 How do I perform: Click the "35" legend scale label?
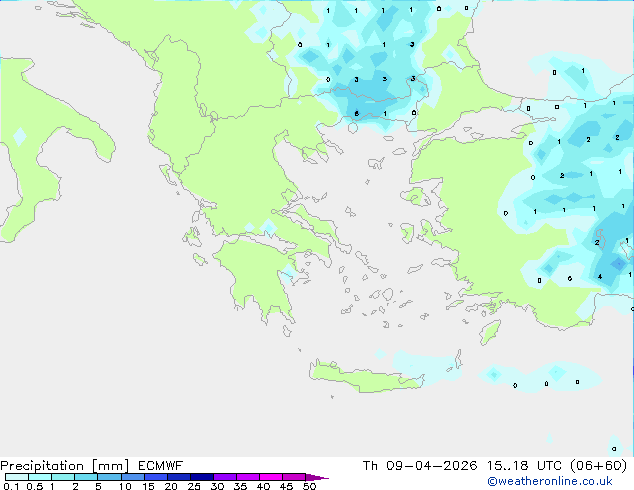point(240,486)
